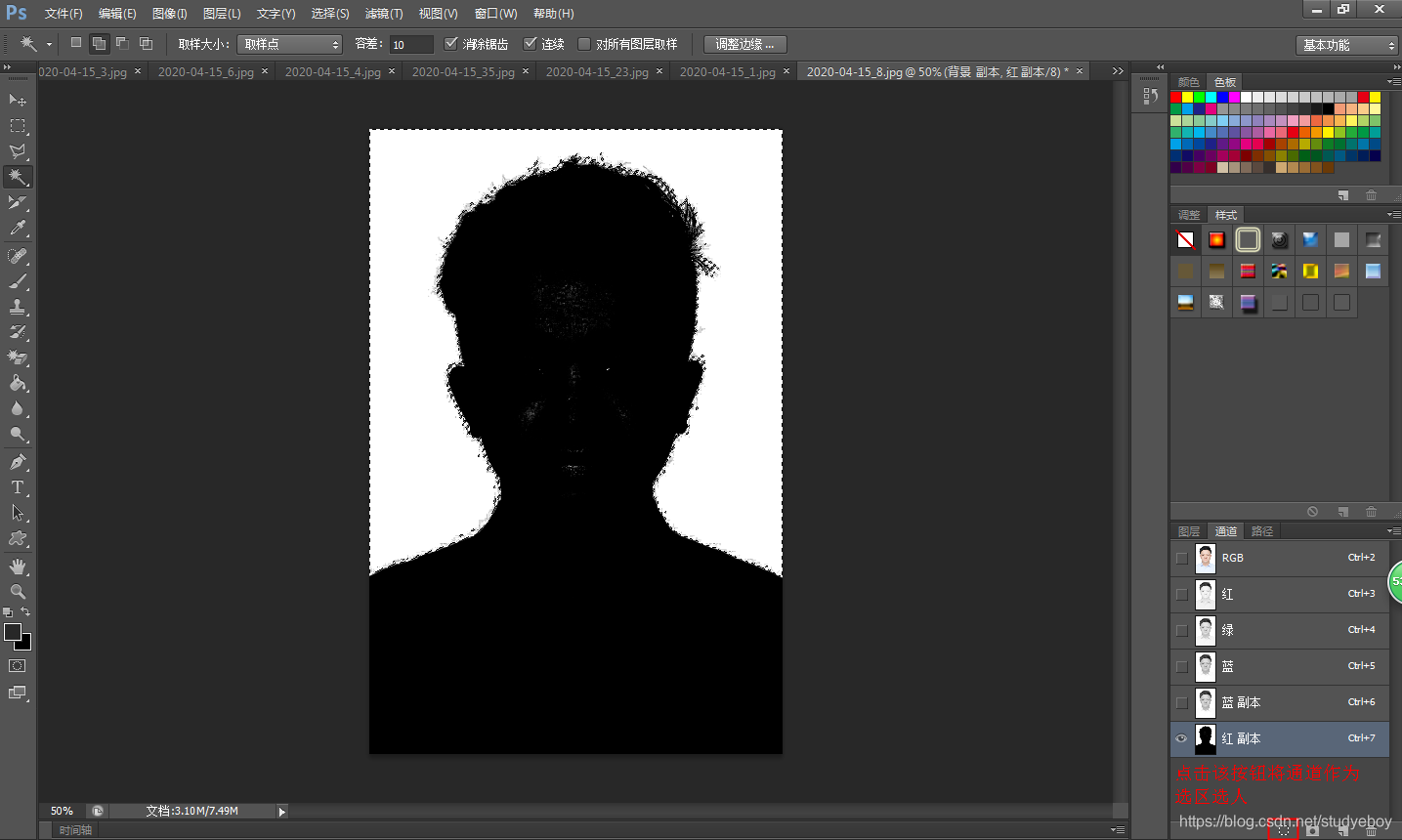Close 2020-04-15_6.jpg tab
Image resolution: width=1402 pixels, height=840 pixels.
click(x=265, y=71)
